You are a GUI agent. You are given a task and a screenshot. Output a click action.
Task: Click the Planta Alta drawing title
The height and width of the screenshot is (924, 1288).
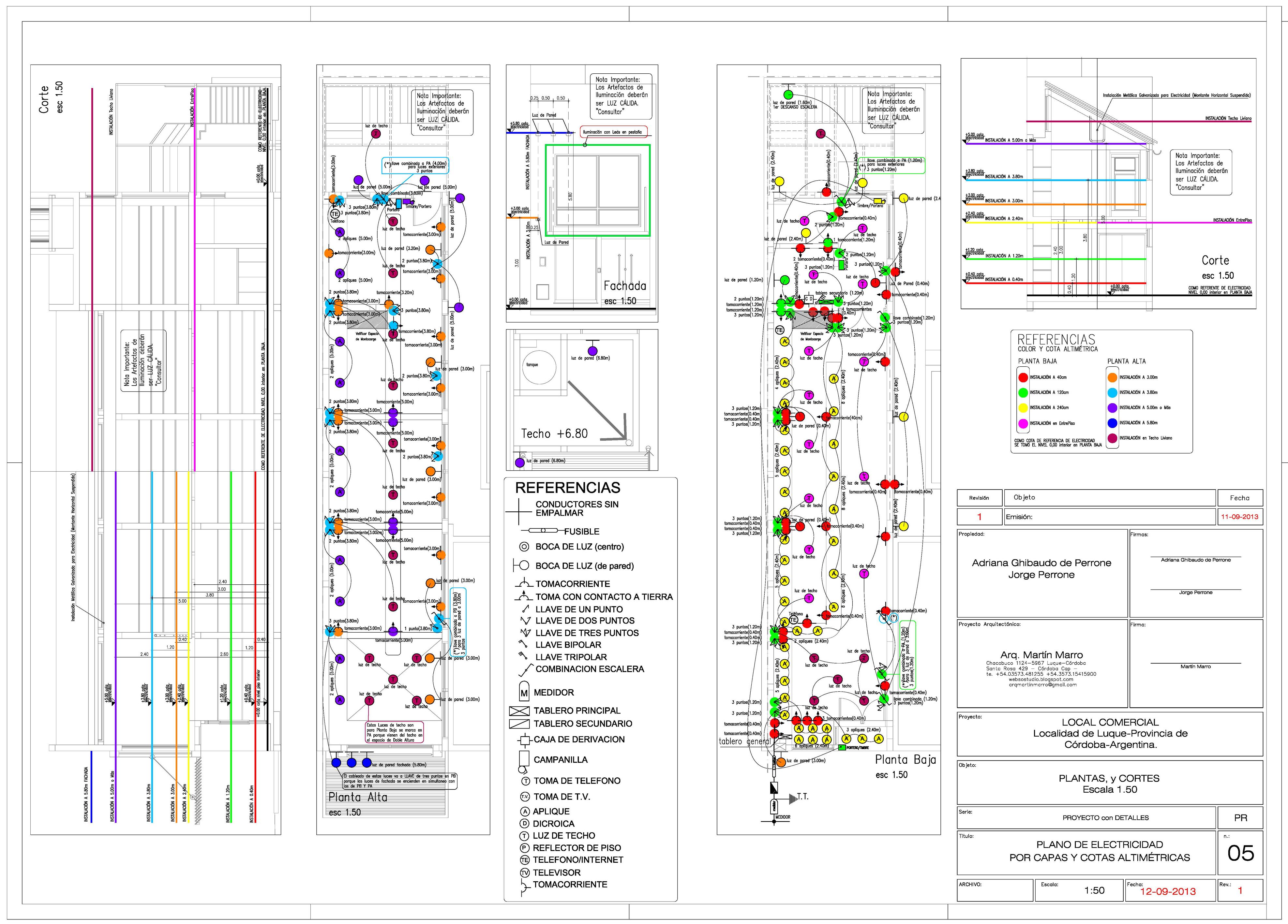click(x=358, y=797)
